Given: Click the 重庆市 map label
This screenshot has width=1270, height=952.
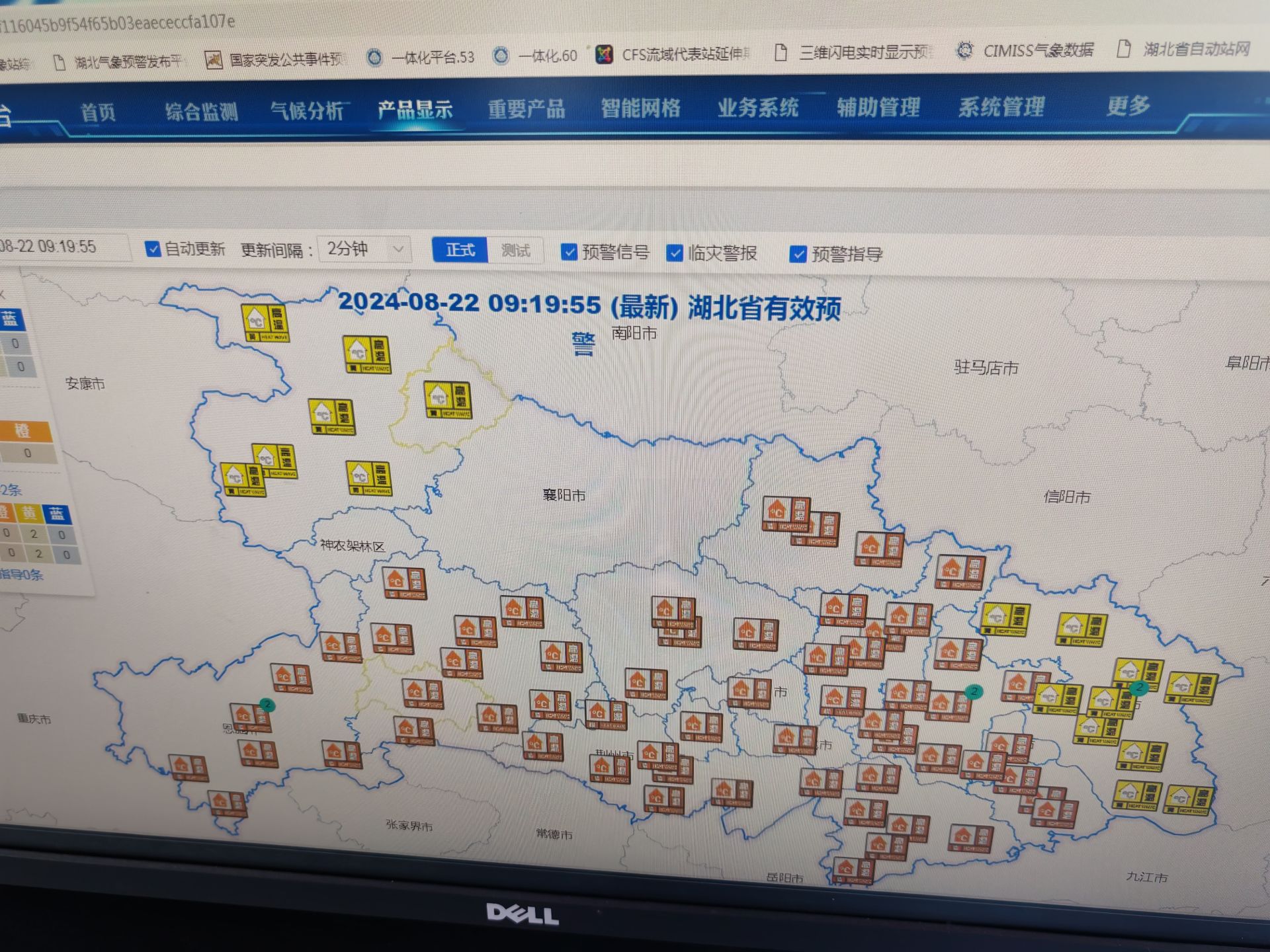Looking at the screenshot, I should 34,719.
